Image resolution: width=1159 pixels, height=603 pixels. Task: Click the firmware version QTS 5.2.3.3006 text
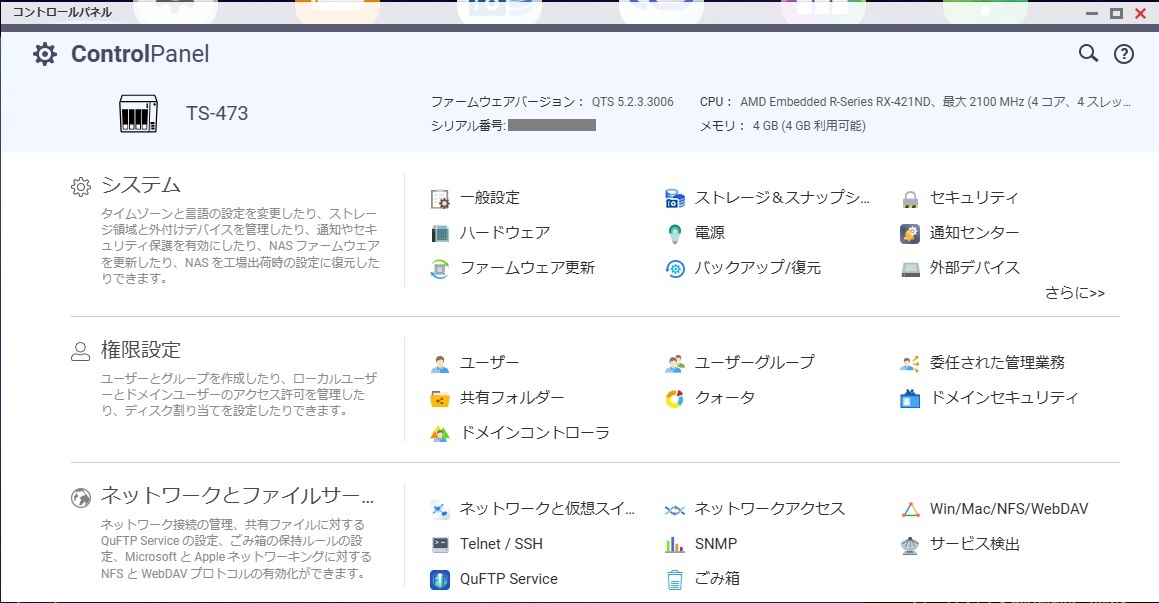(633, 102)
